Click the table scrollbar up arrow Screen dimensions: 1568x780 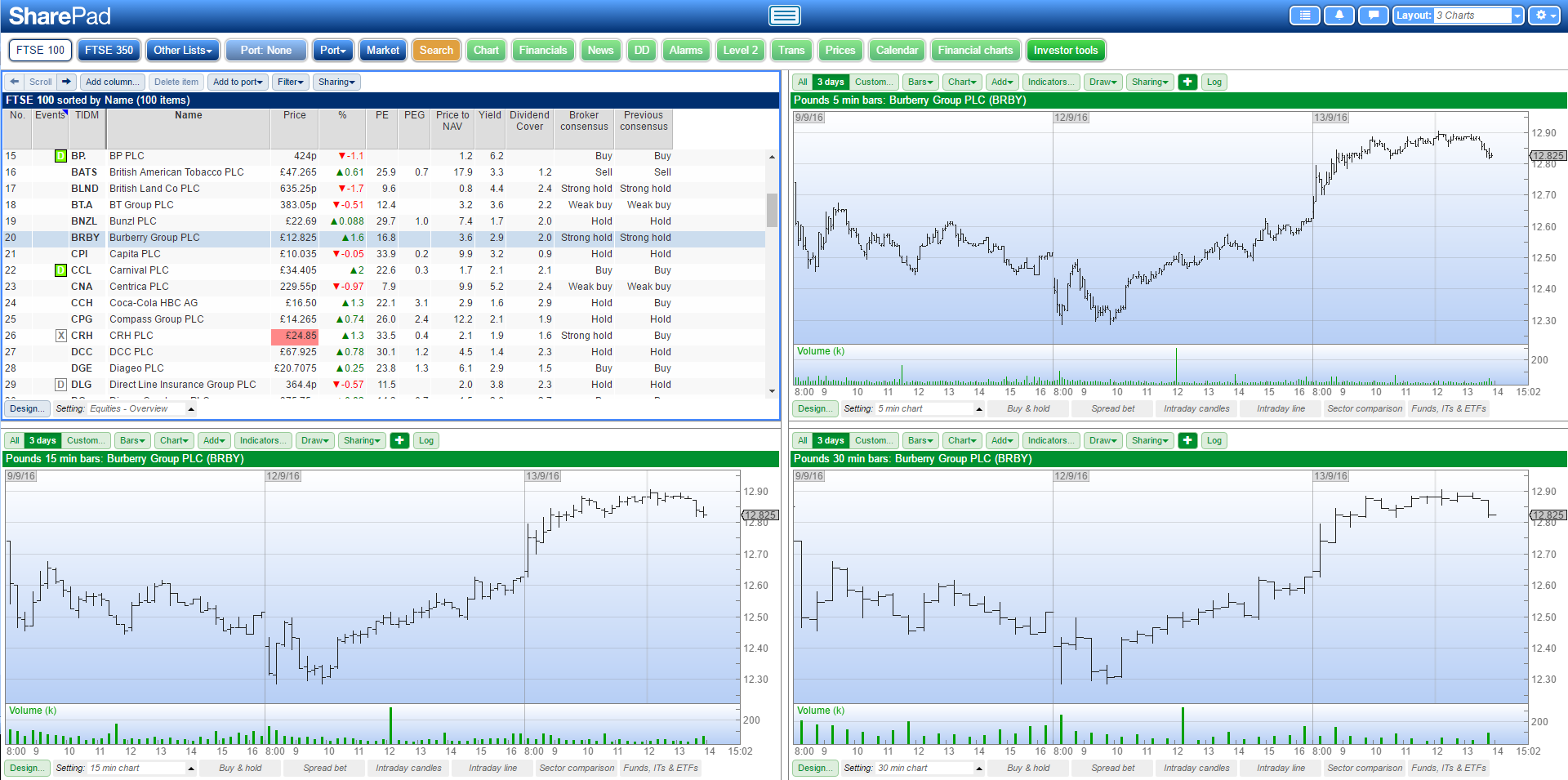coord(772,156)
